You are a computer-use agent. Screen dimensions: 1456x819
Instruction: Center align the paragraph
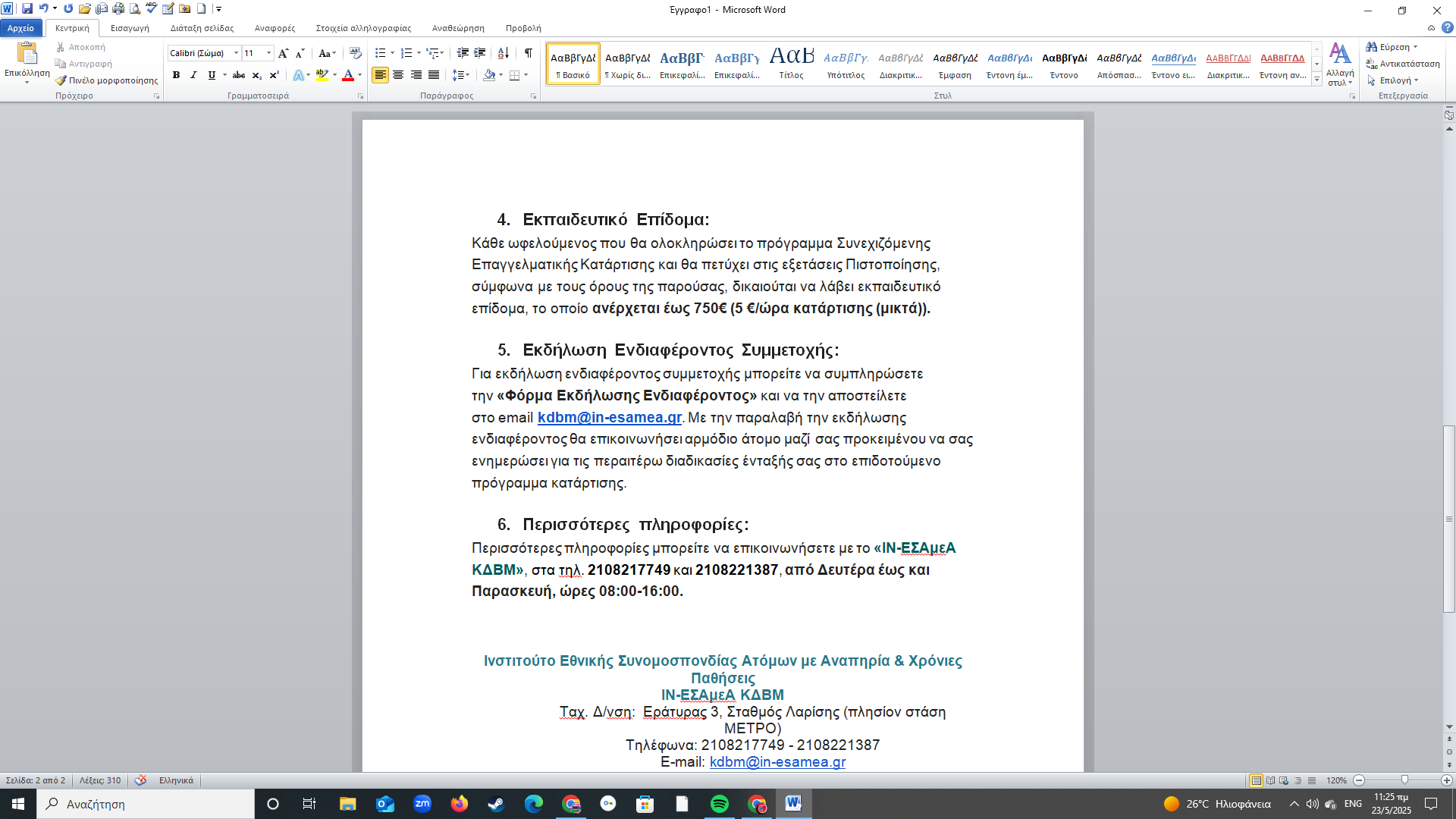[x=398, y=75]
